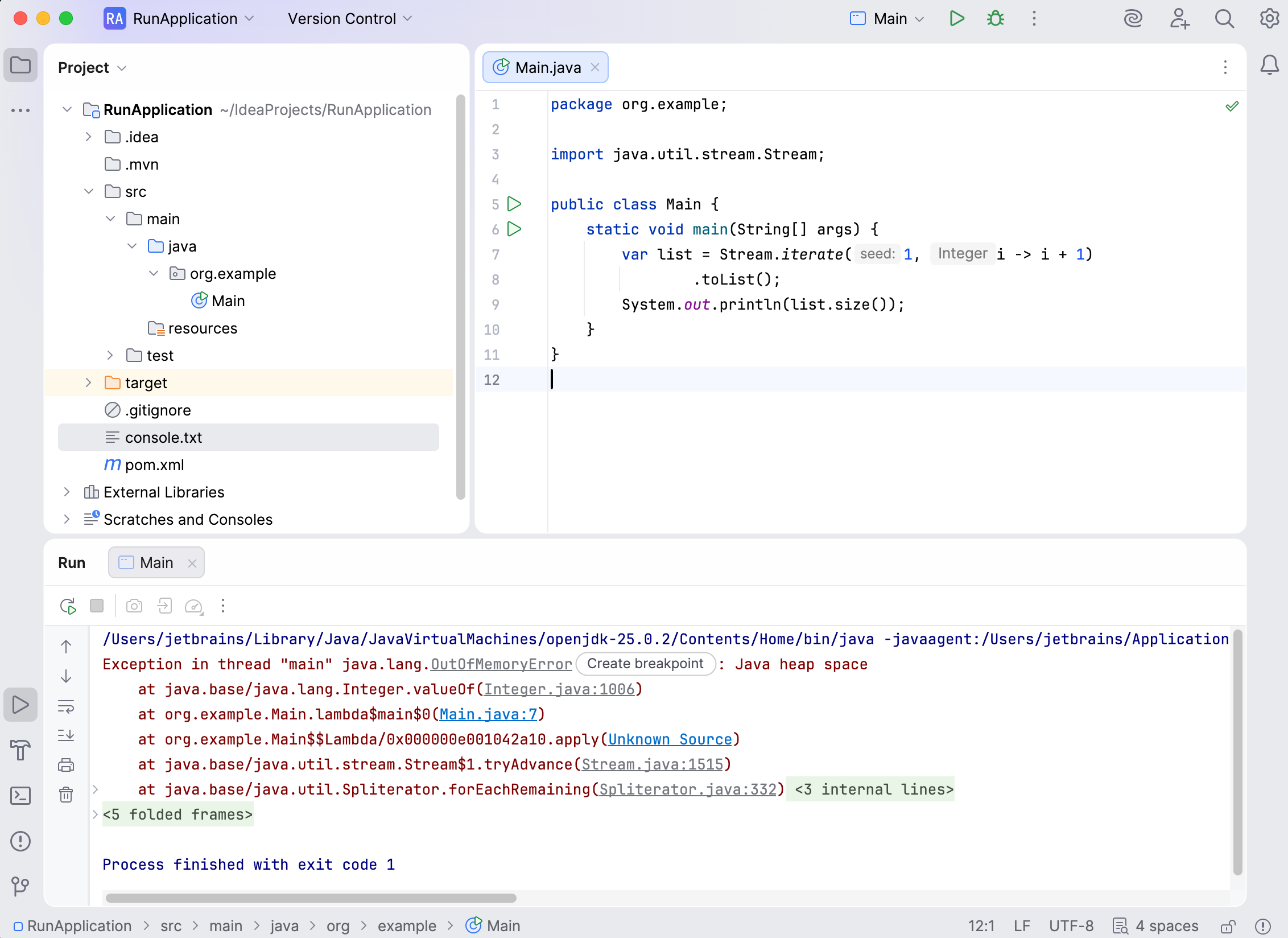Rerun Main with the rerun icon
The height and width of the screenshot is (938, 1288).
68,606
